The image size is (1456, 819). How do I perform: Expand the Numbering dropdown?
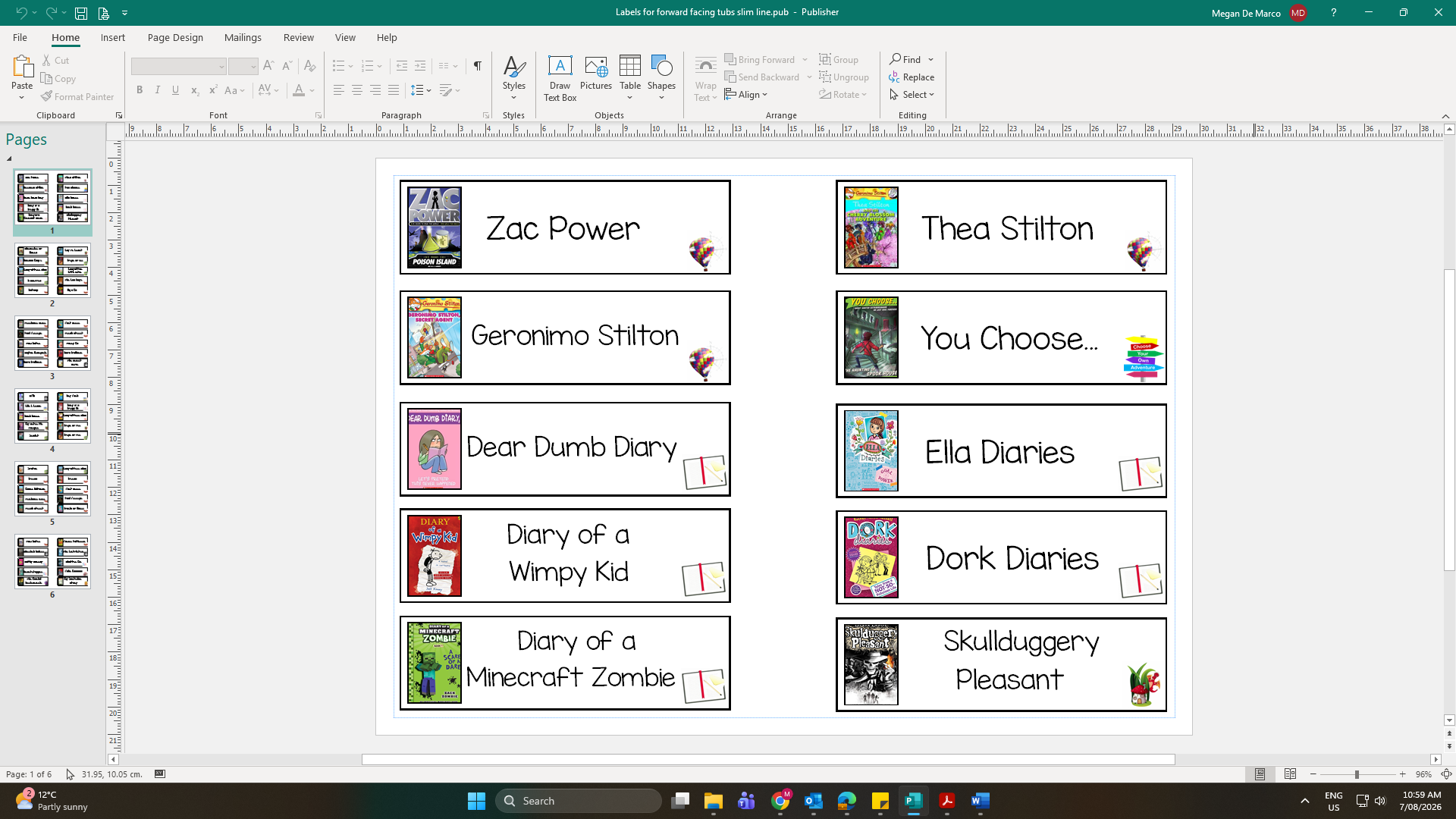pos(380,67)
